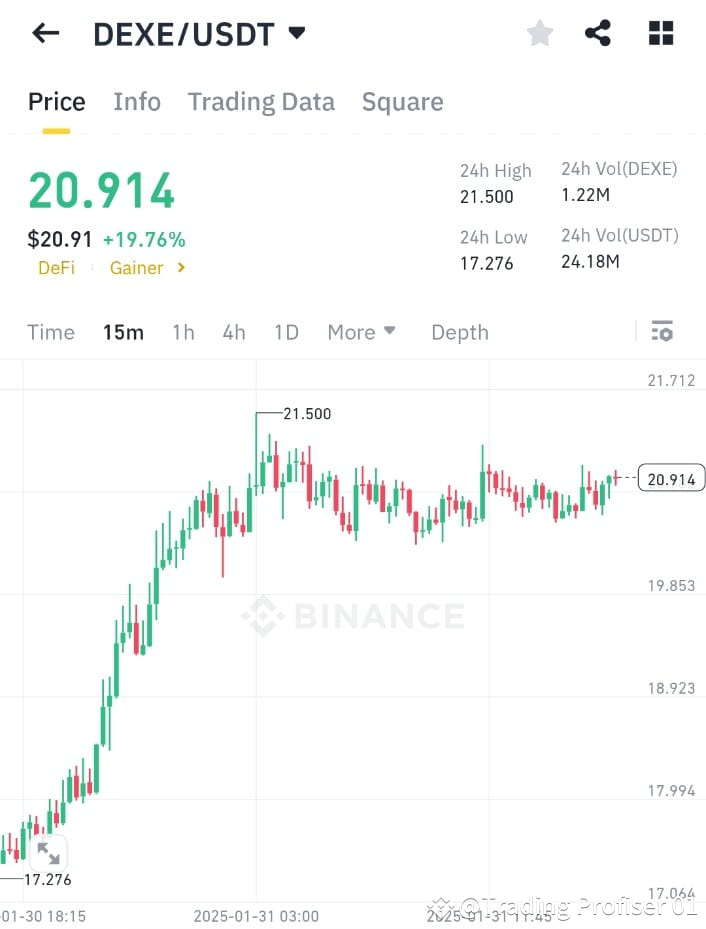Open the share options icon
This screenshot has height=929, width=706.
point(598,32)
